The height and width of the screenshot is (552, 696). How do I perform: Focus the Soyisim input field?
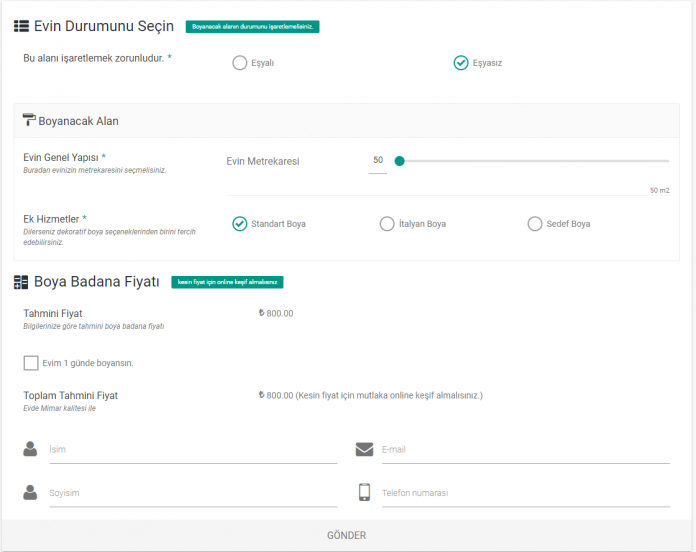tap(193, 493)
